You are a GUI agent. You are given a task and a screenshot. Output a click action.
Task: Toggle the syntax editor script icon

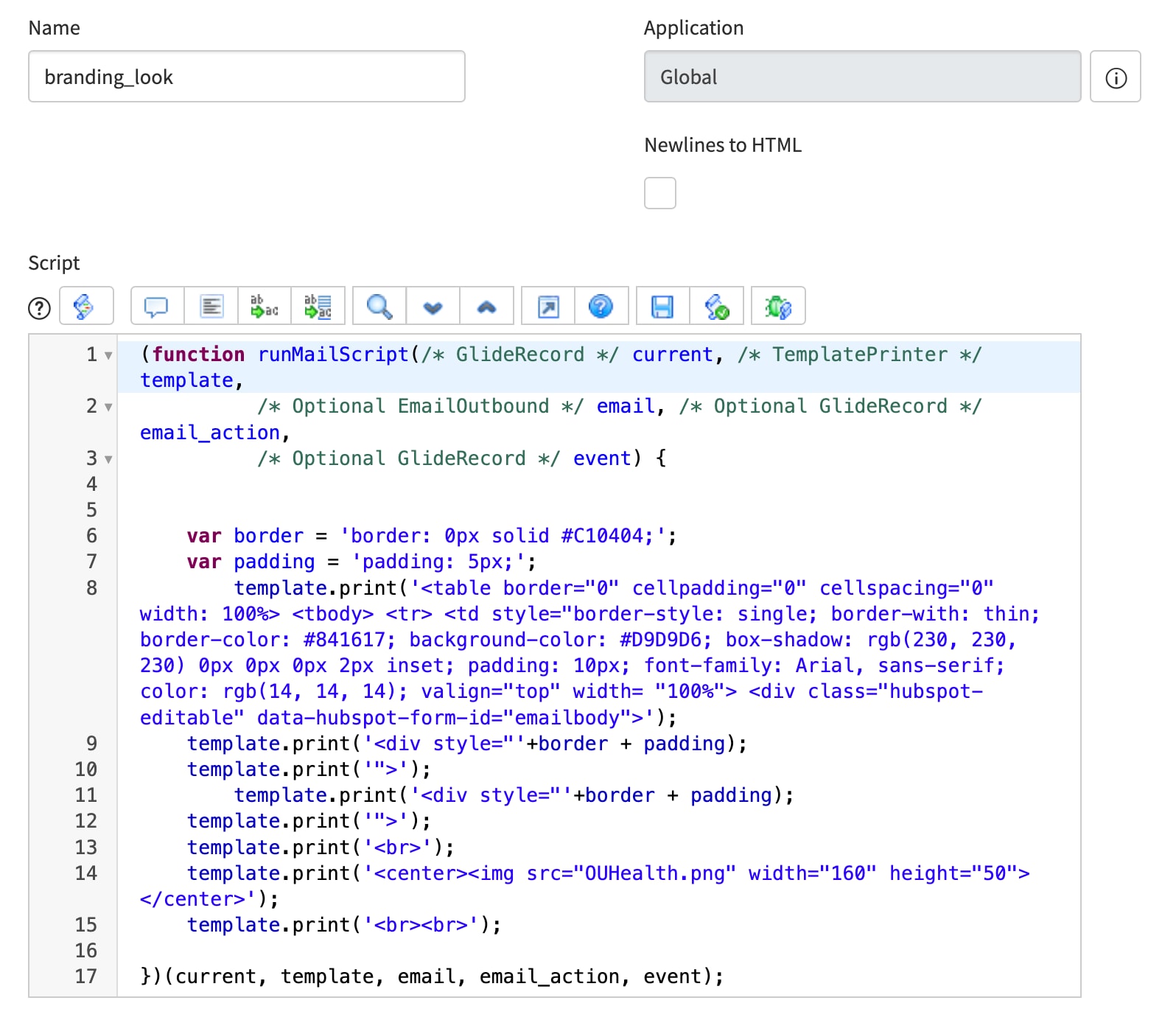coord(86,306)
